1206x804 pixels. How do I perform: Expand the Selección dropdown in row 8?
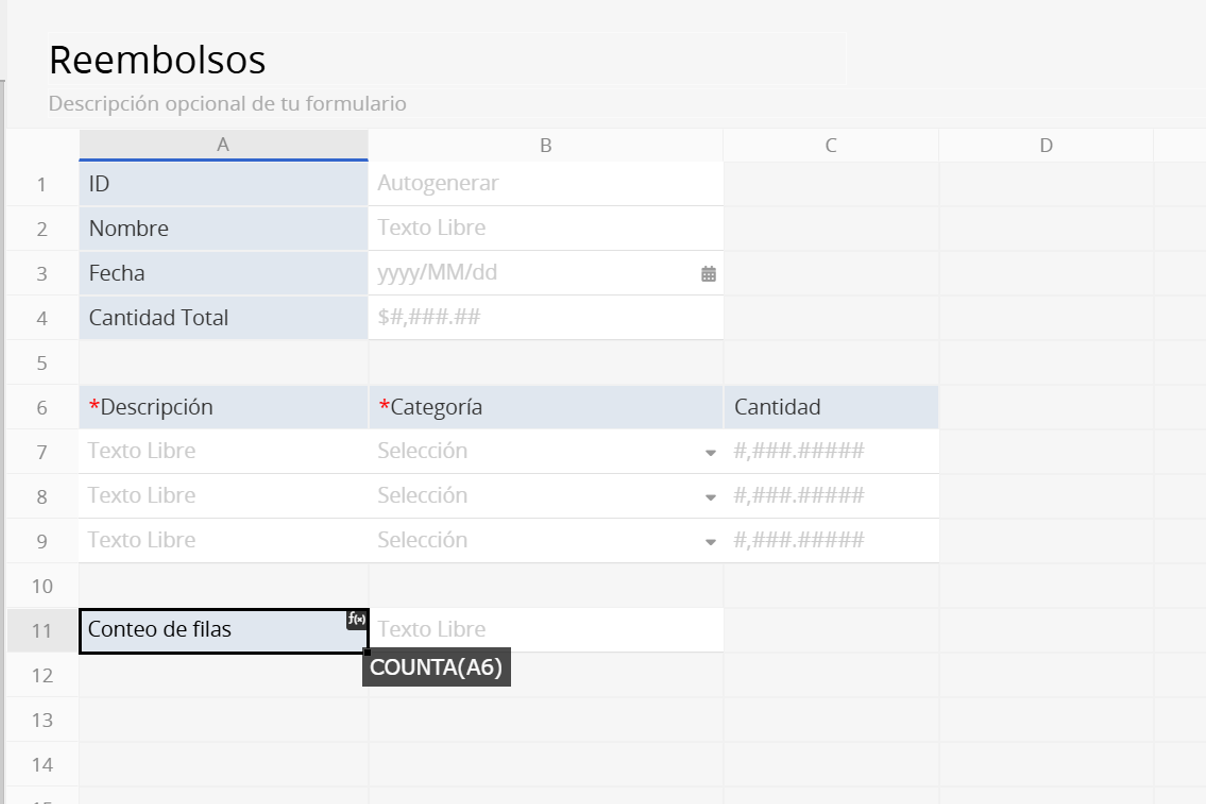(x=710, y=497)
